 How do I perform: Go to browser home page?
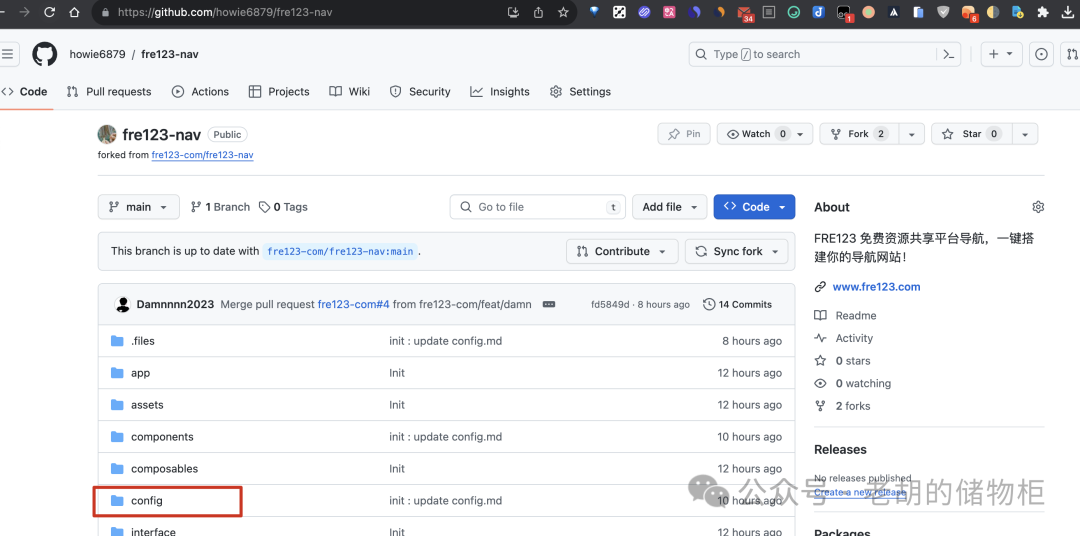[x=74, y=12]
